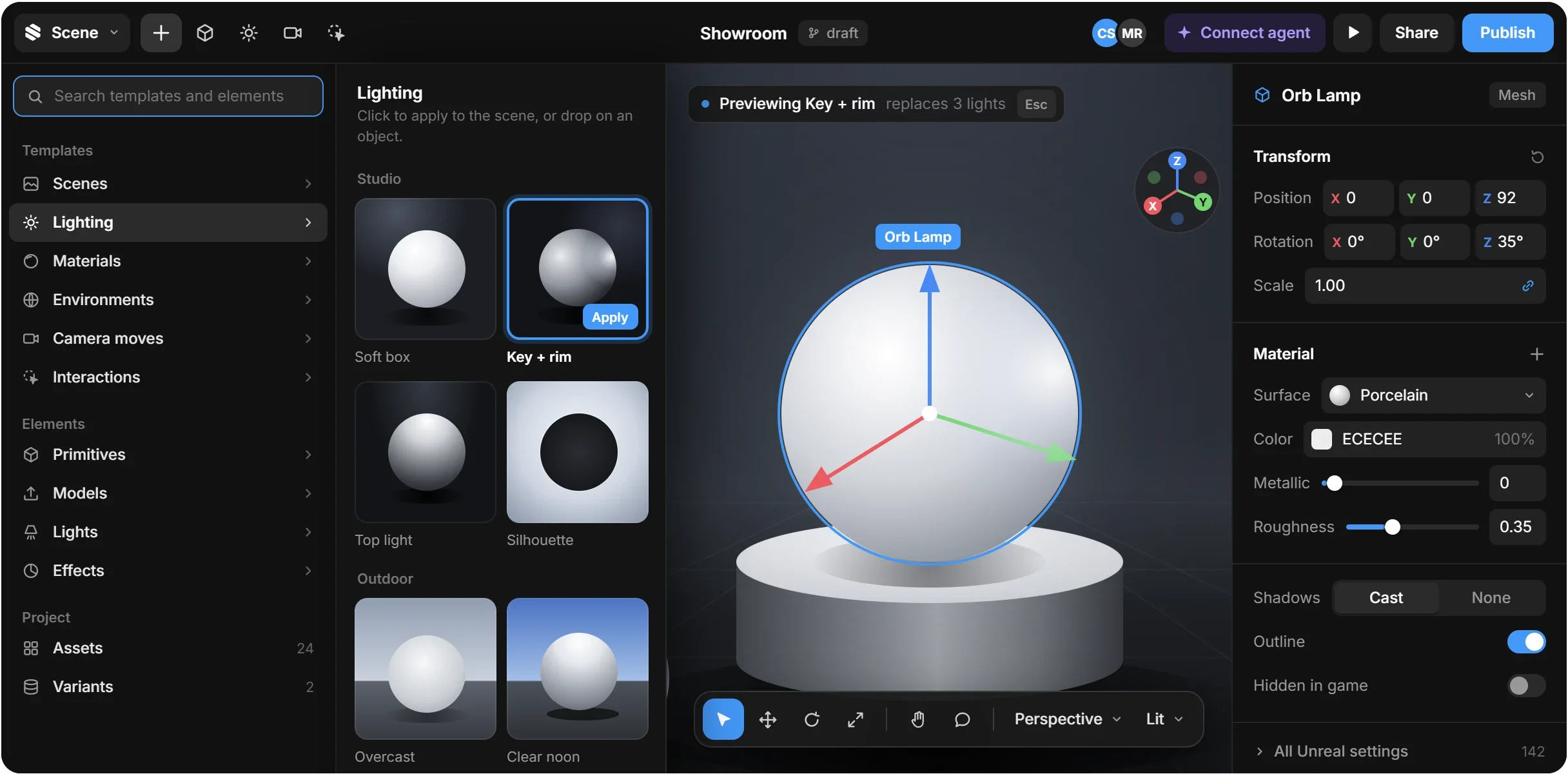Open the Materials category

(x=168, y=261)
